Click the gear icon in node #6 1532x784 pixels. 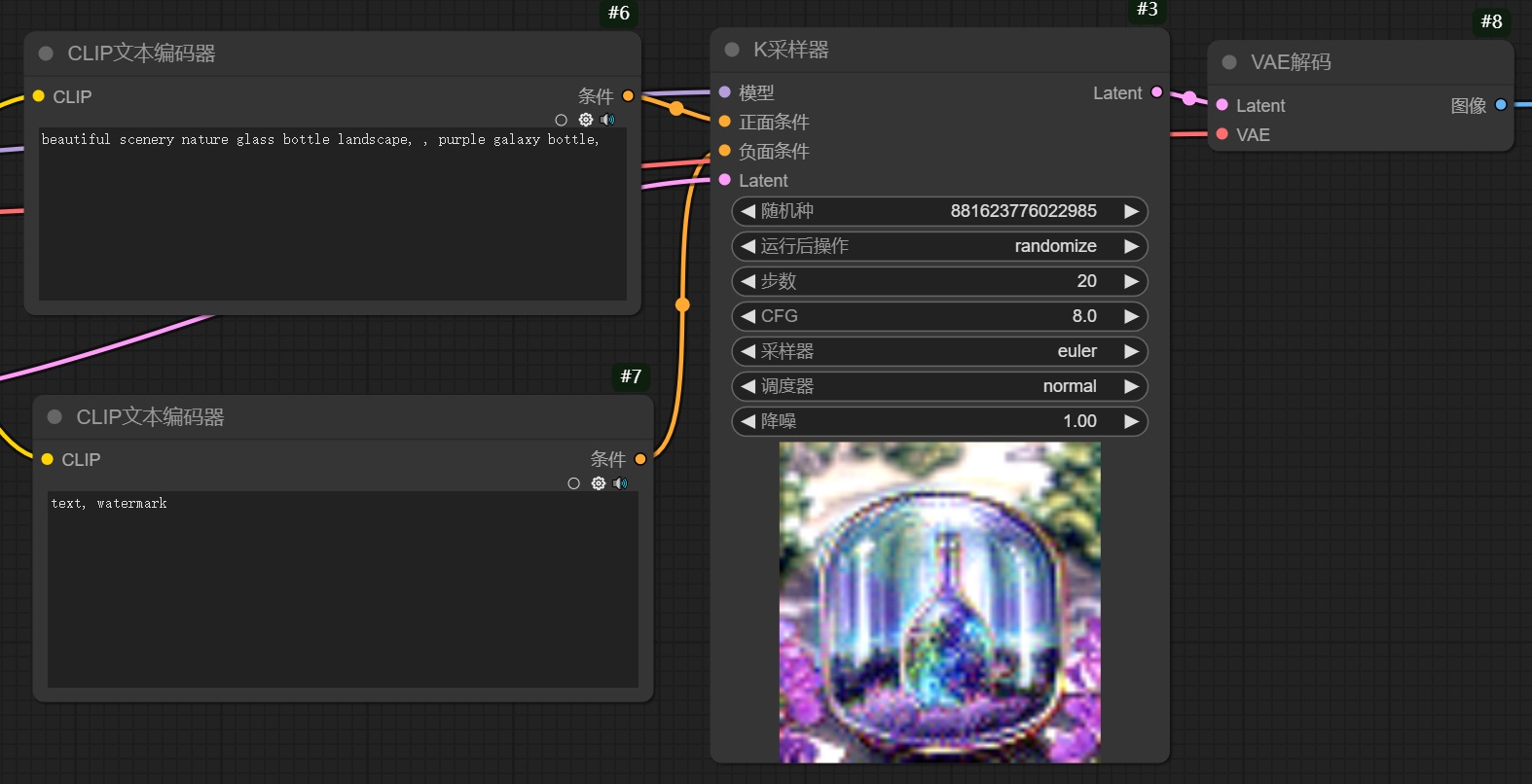coord(585,120)
